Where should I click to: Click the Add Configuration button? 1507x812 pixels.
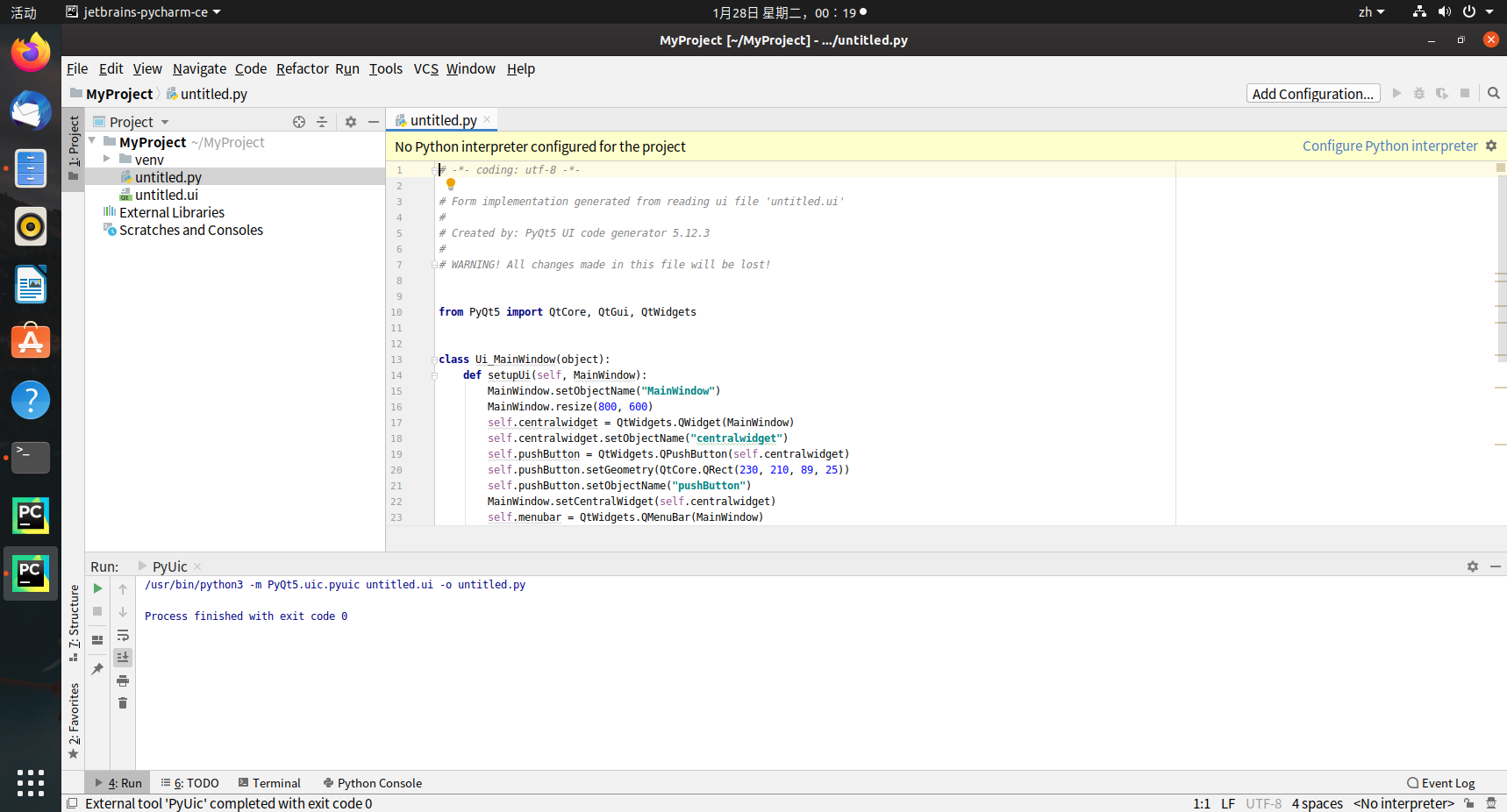point(1312,94)
